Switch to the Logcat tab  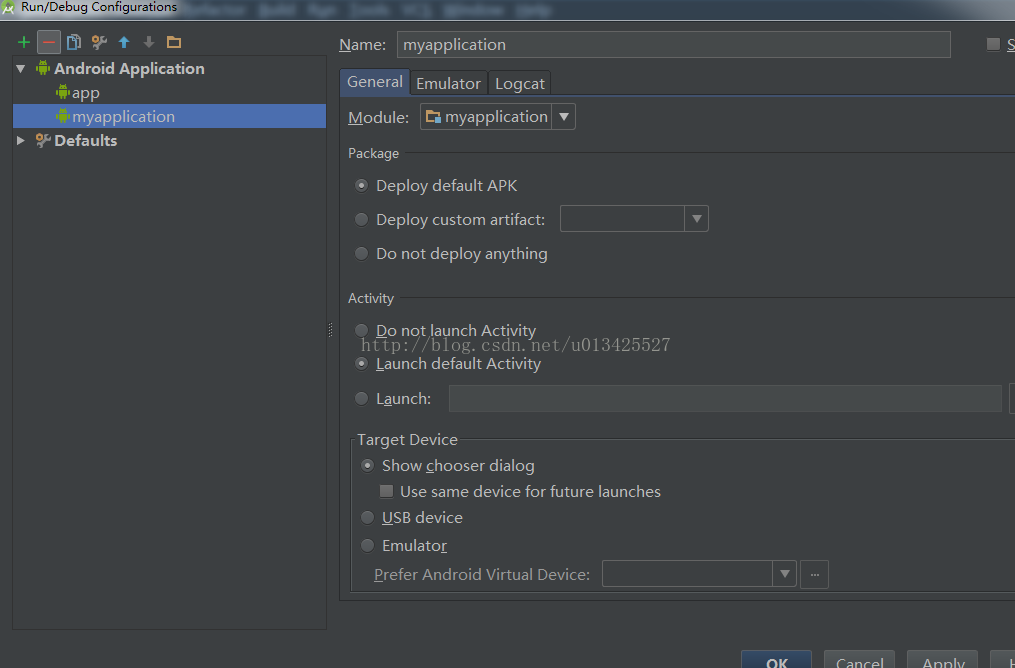pos(520,84)
